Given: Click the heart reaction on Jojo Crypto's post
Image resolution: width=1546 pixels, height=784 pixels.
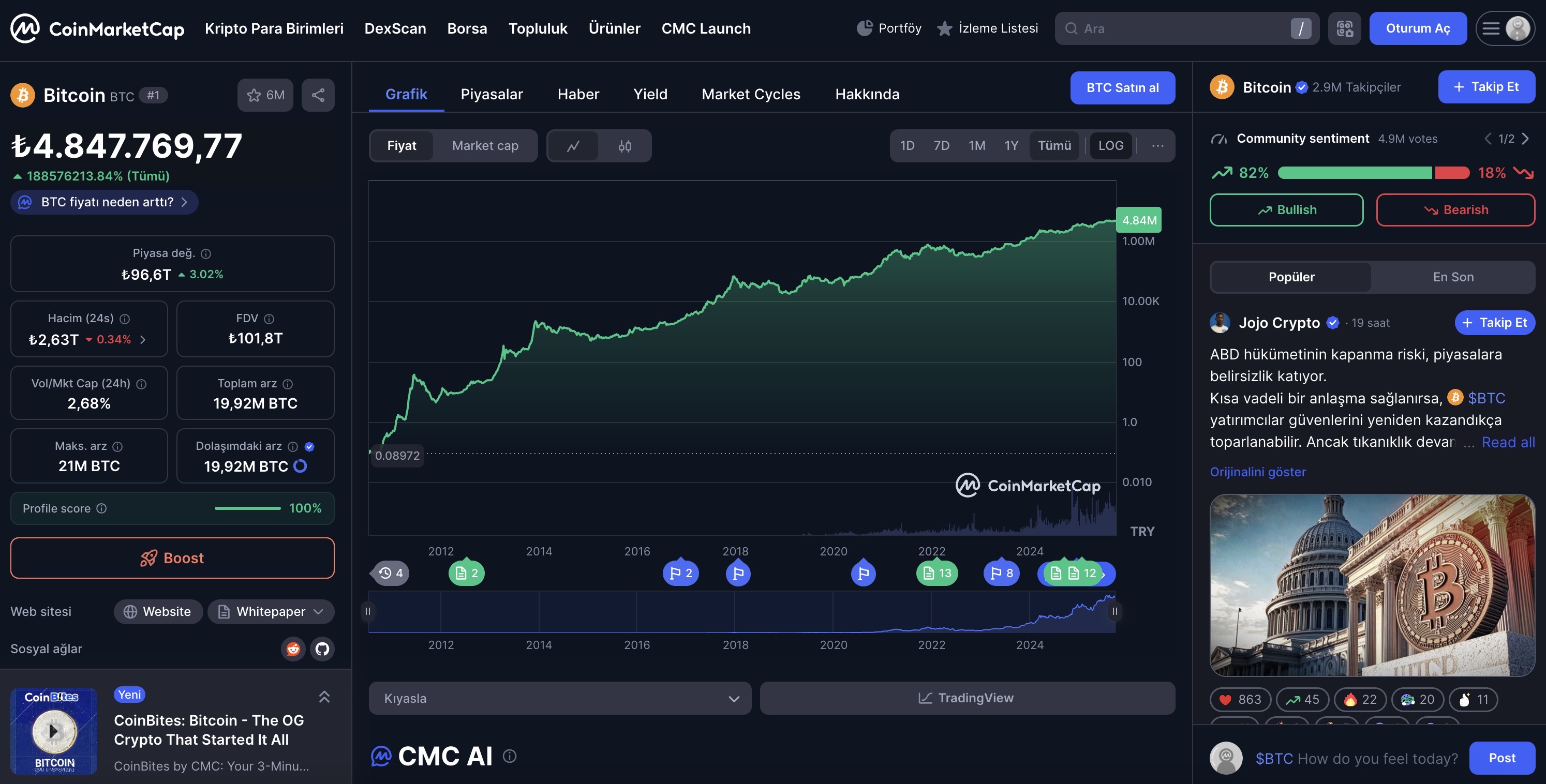Looking at the screenshot, I should [1239, 699].
